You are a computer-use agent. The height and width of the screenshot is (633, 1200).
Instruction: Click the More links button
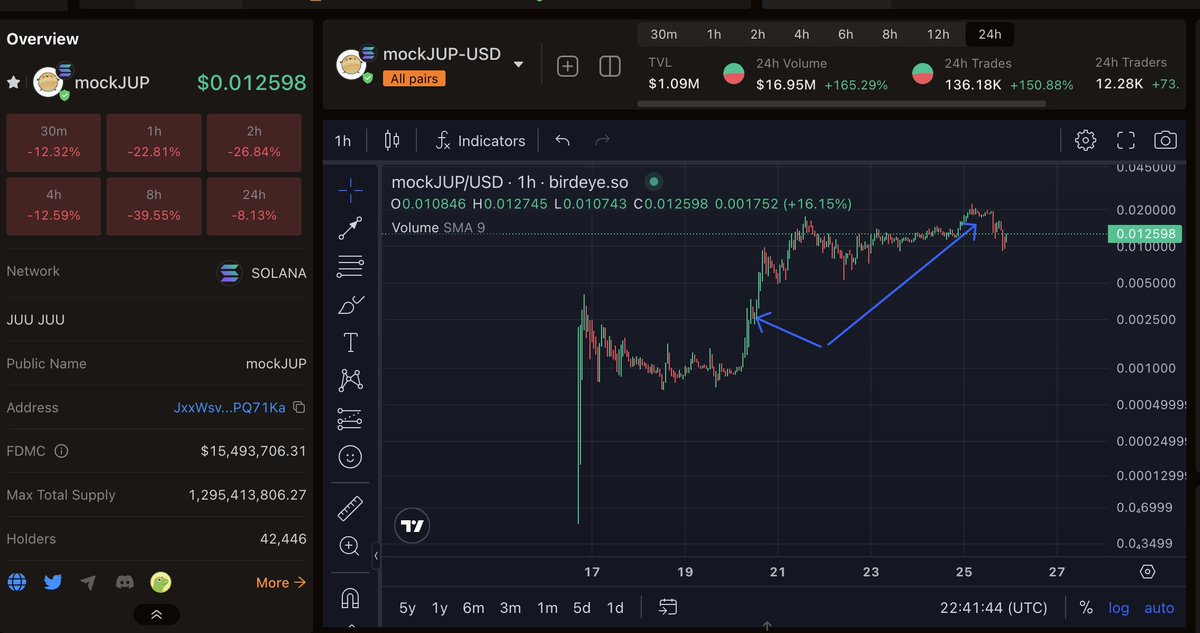tap(281, 582)
